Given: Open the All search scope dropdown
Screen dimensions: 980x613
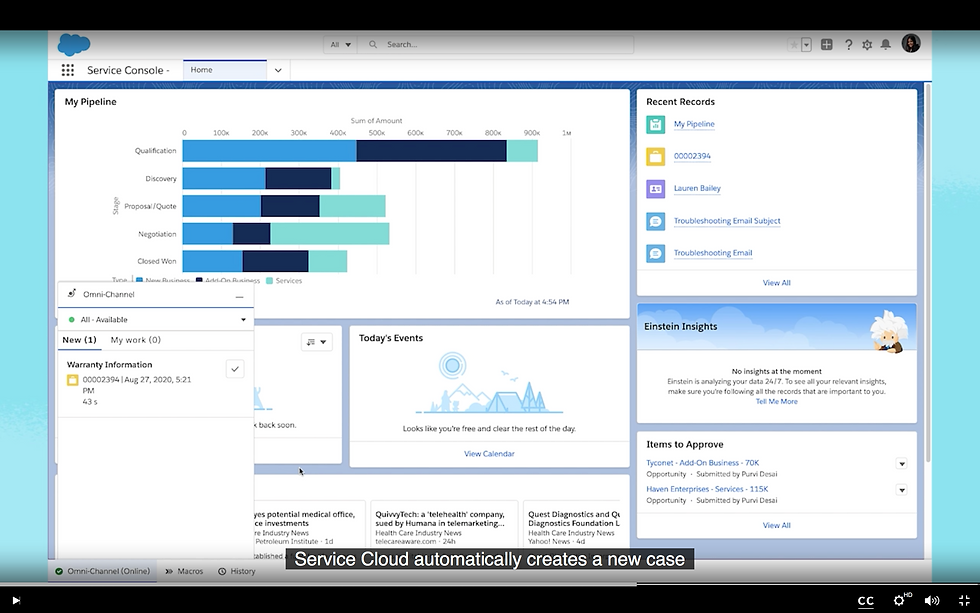Looking at the screenshot, I should (x=340, y=44).
